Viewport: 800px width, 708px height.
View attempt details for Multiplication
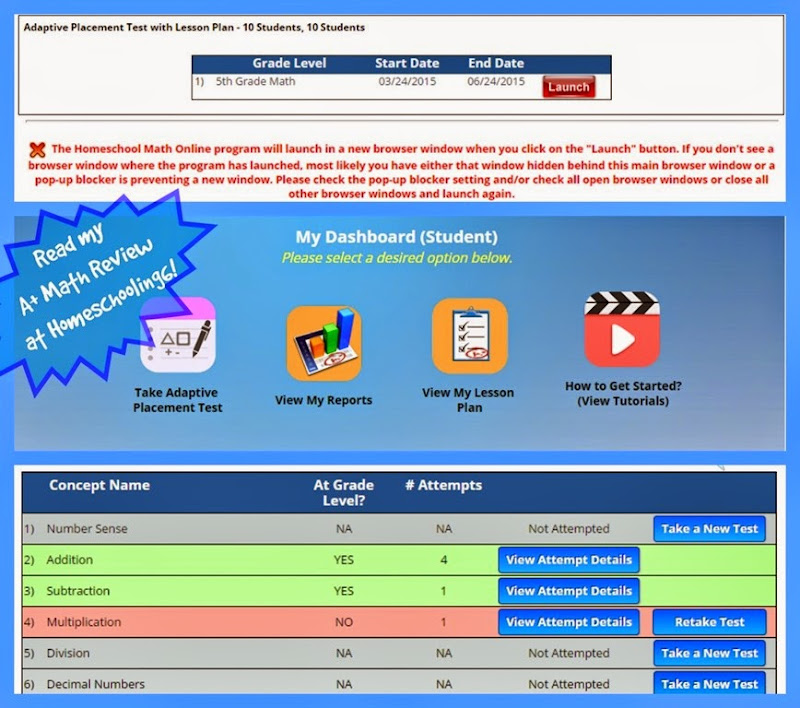569,622
